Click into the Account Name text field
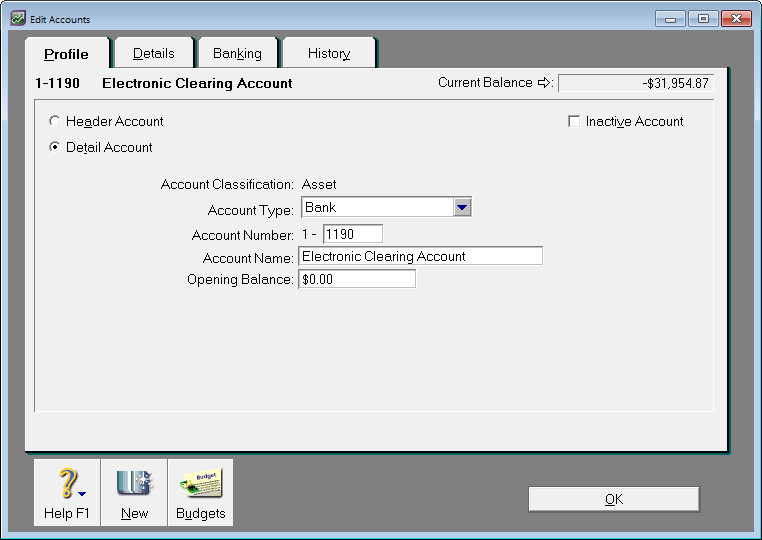The width and height of the screenshot is (762, 540). (420, 256)
